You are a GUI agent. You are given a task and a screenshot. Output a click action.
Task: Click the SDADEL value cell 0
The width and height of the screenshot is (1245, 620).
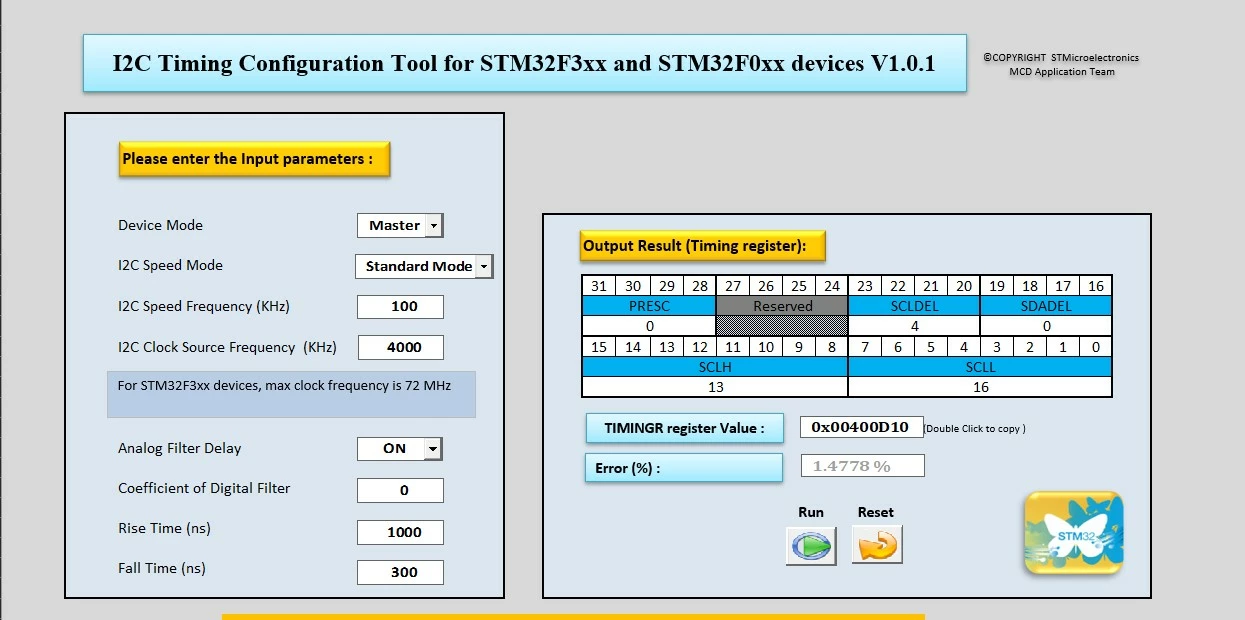click(x=1046, y=326)
